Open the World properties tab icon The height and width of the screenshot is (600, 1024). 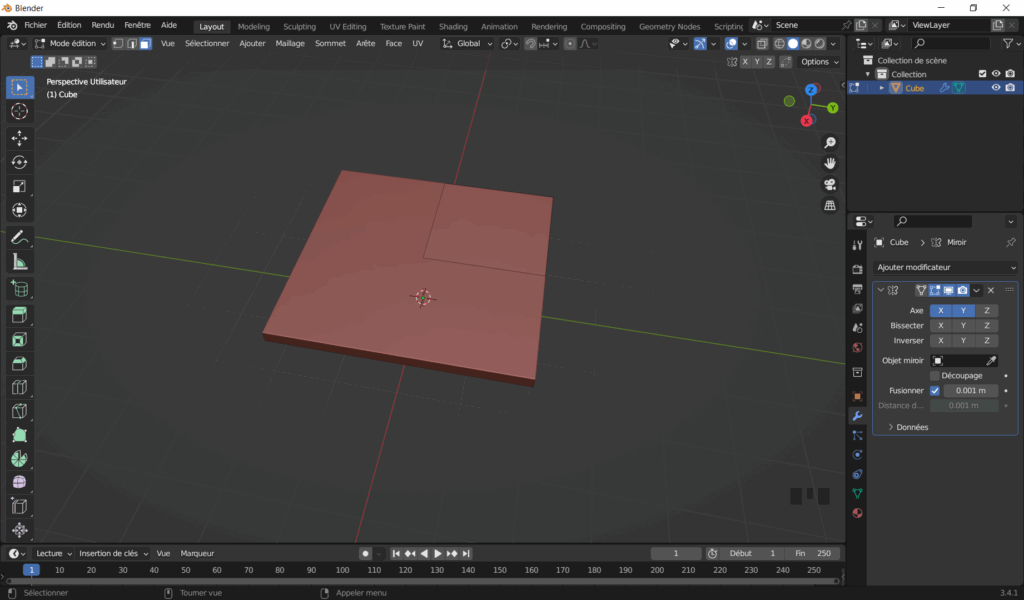(x=857, y=347)
